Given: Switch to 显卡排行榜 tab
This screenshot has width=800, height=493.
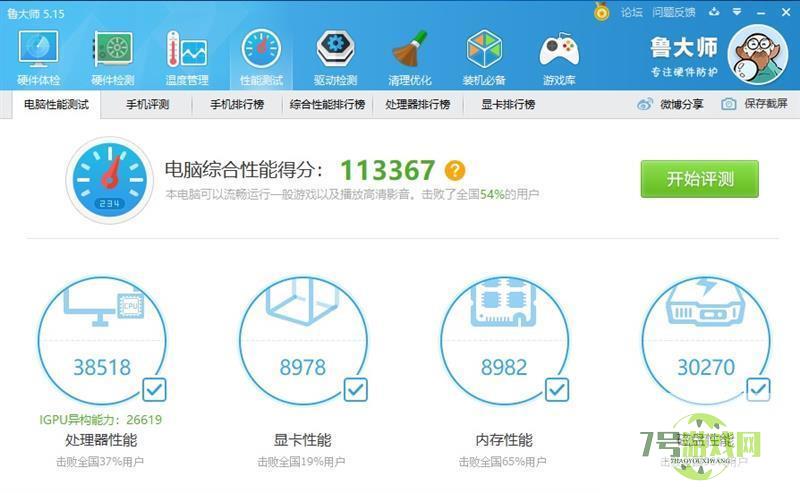Looking at the screenshot, I should (x=508, y=105).
